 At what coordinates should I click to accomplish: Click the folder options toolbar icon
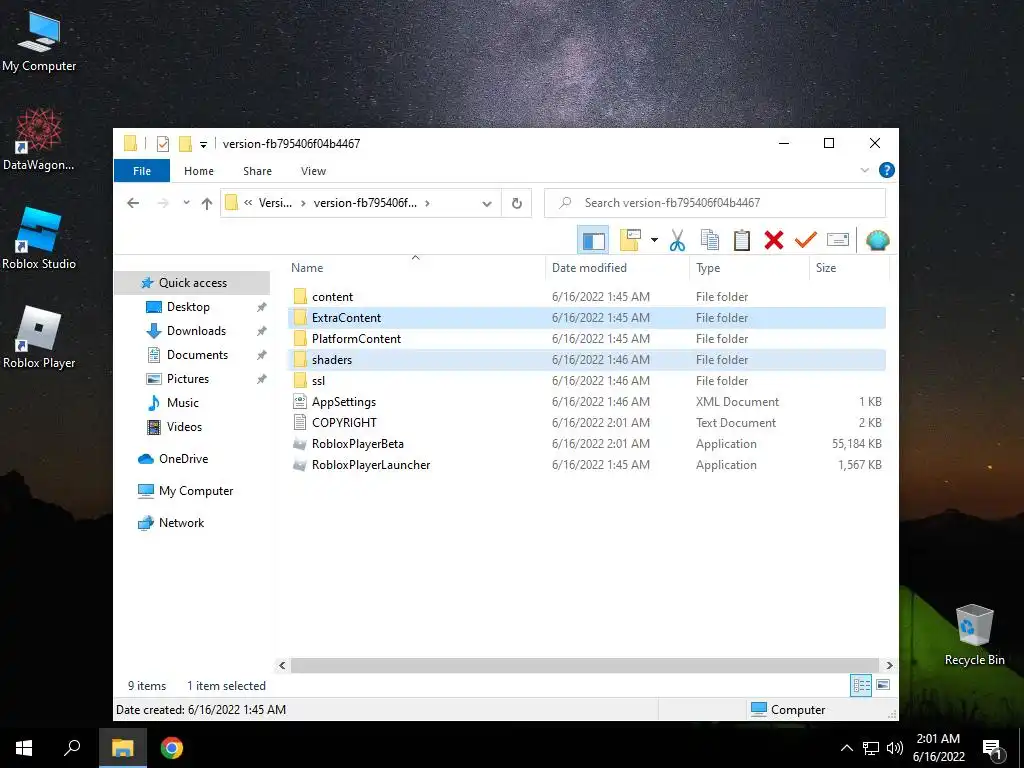(x=630, y=240)
